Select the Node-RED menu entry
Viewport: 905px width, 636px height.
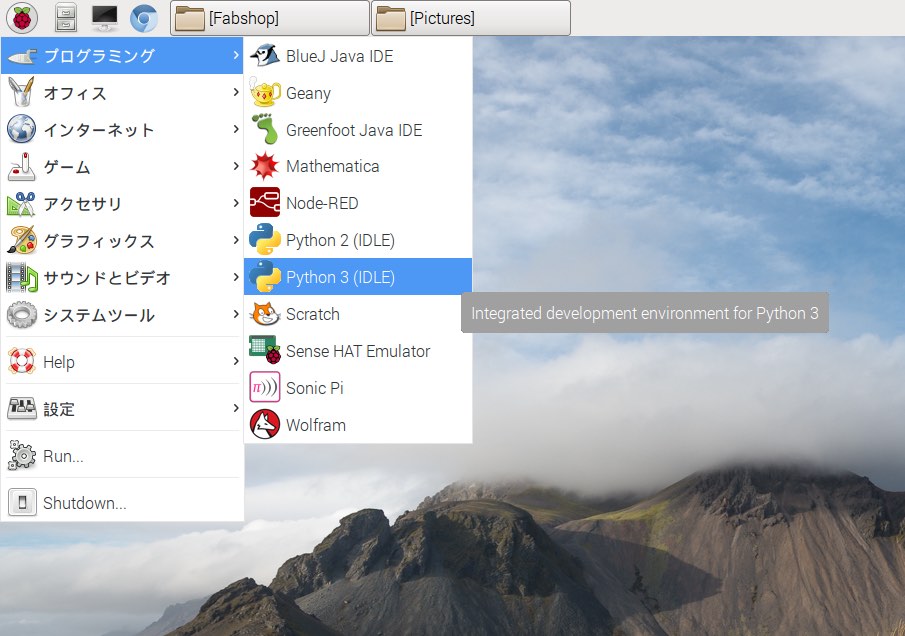tap(358, 203)
